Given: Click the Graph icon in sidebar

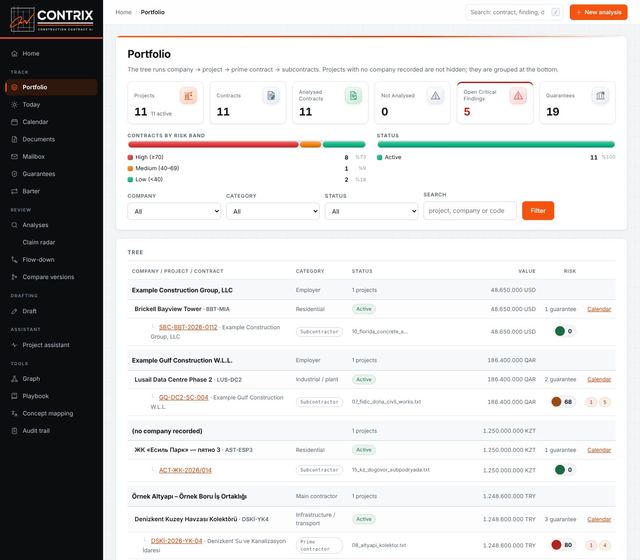Looking at the screenshot, I should tap(14, 379).
